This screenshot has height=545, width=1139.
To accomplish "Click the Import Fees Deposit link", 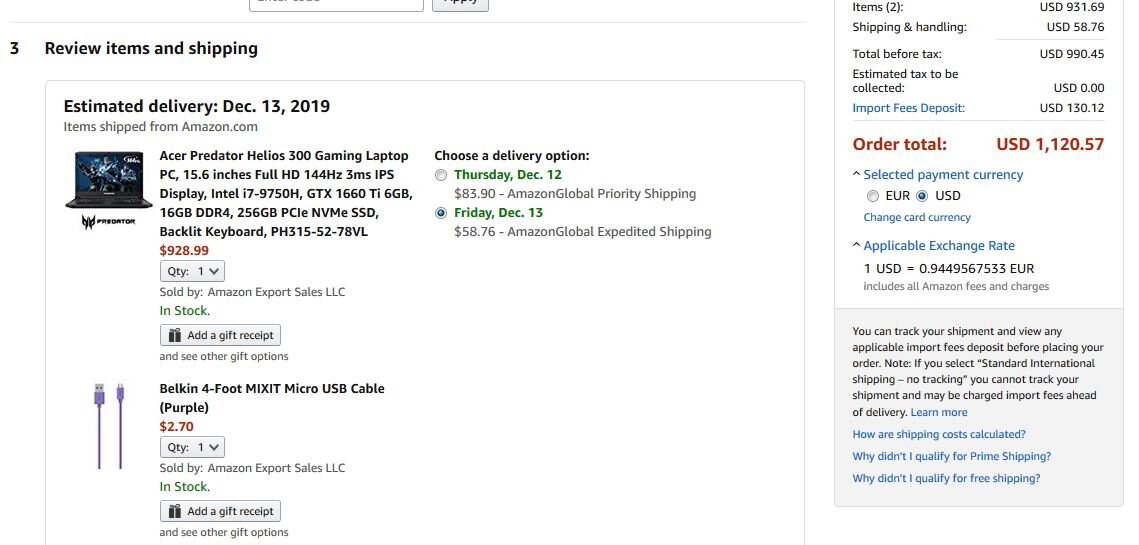I will [x=908, y=108].
